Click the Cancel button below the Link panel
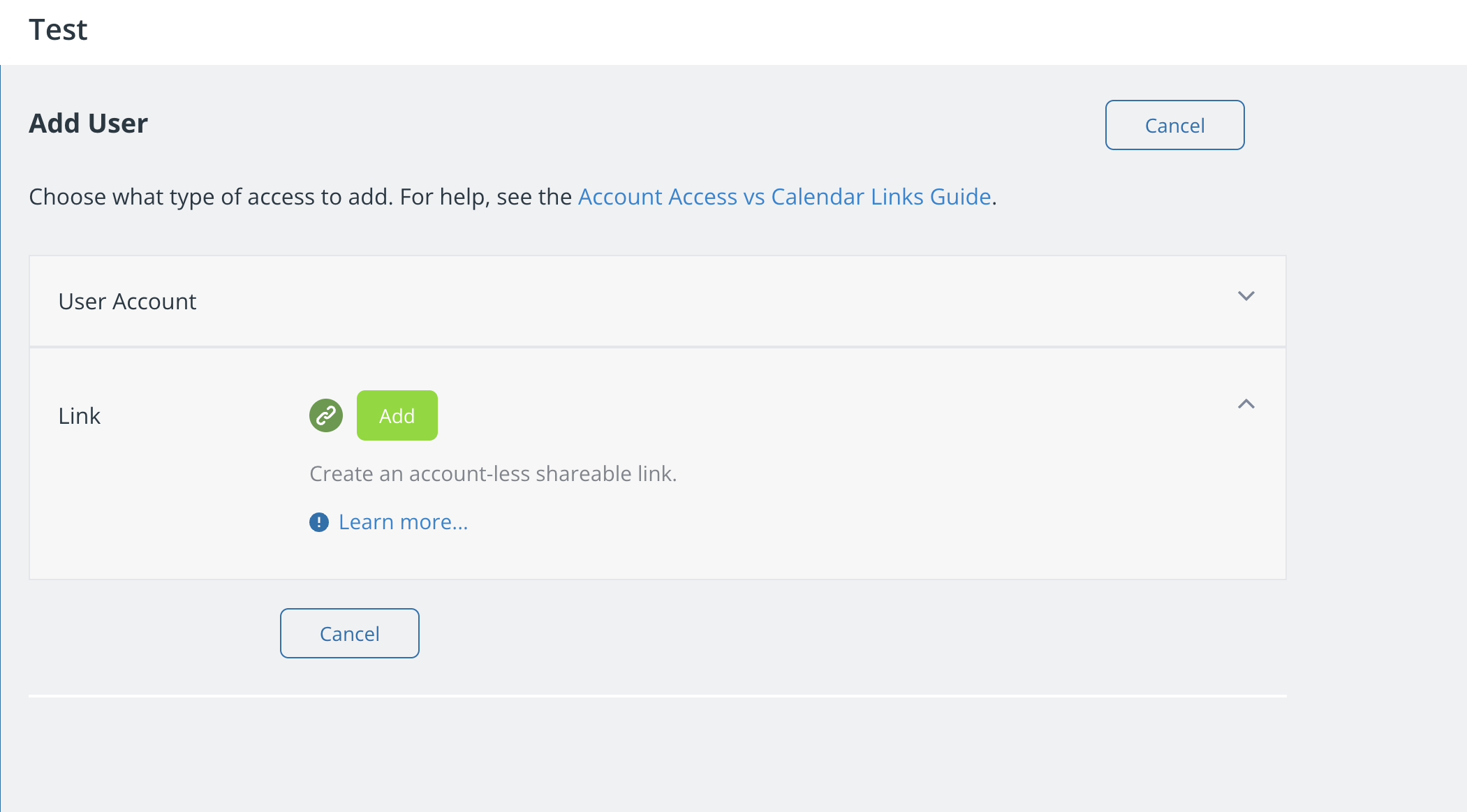 click(x=350, y=633)
